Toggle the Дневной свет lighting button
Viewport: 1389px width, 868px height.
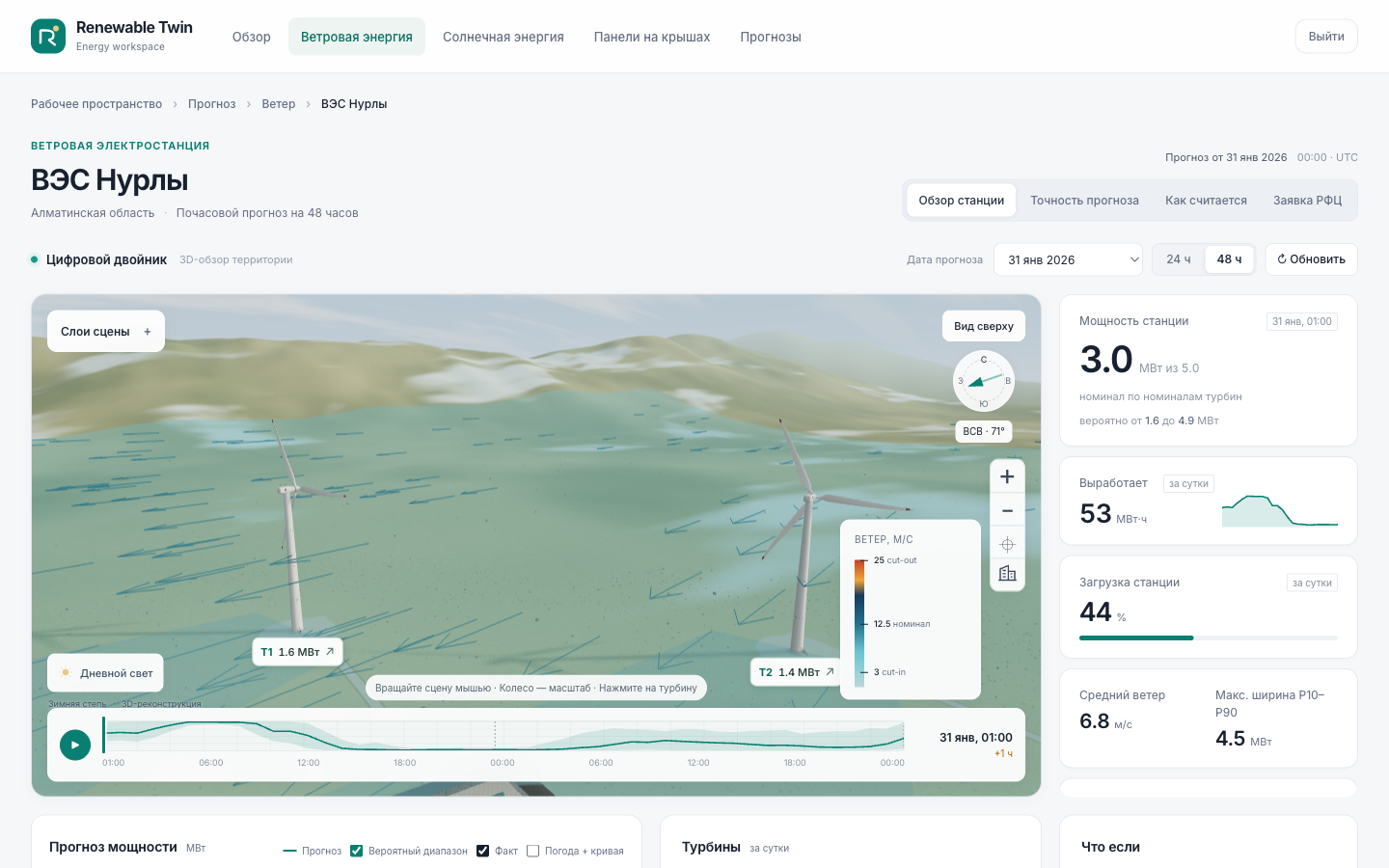[106, 673]
